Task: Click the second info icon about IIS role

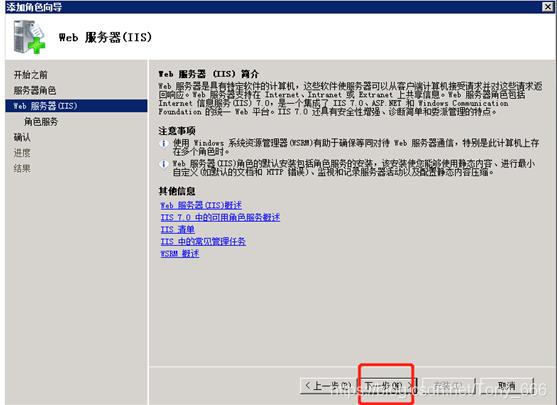Action: point(163,164)
